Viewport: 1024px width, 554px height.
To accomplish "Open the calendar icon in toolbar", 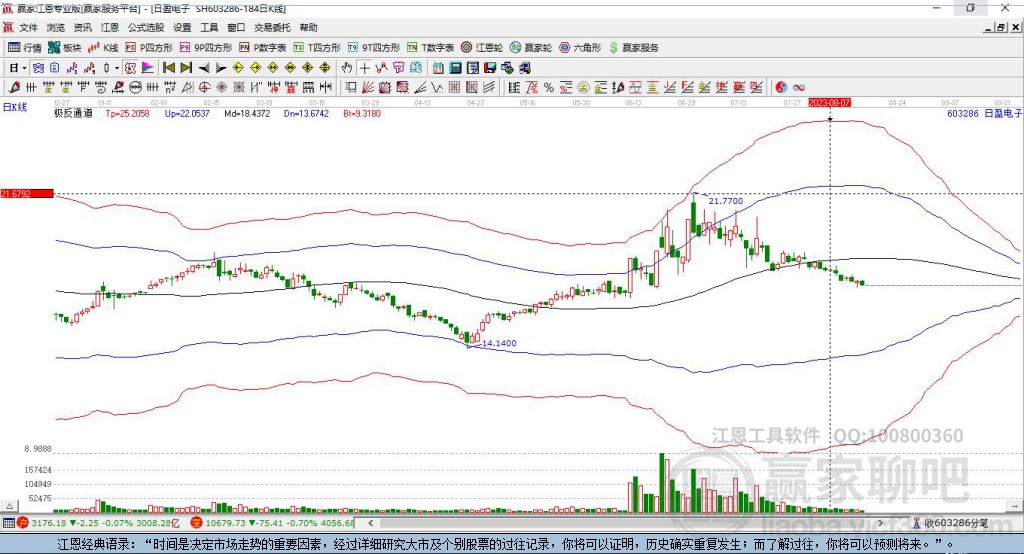I will pos(438,68).
